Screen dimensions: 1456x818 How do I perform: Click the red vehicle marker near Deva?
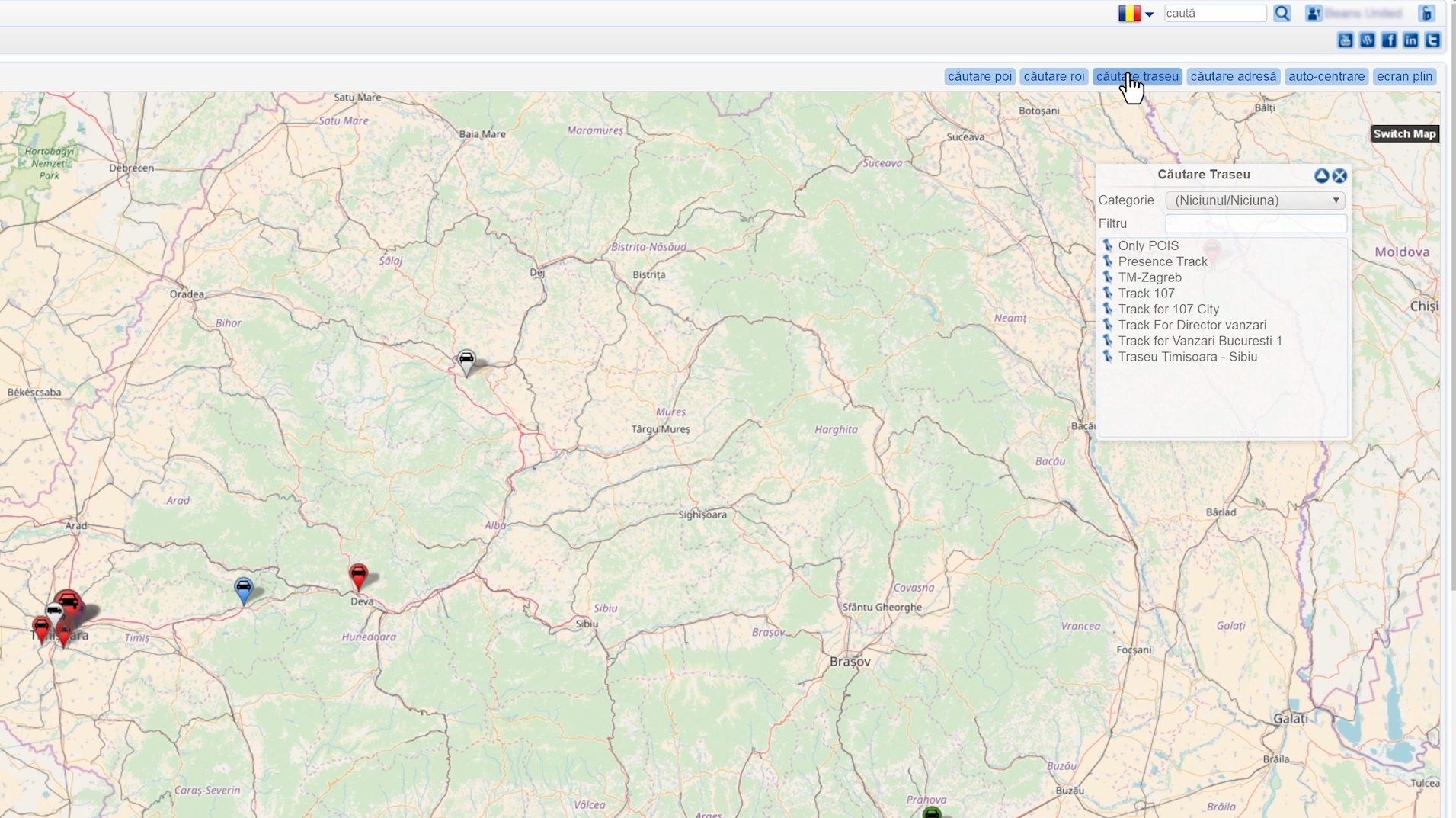coord(358,576)
